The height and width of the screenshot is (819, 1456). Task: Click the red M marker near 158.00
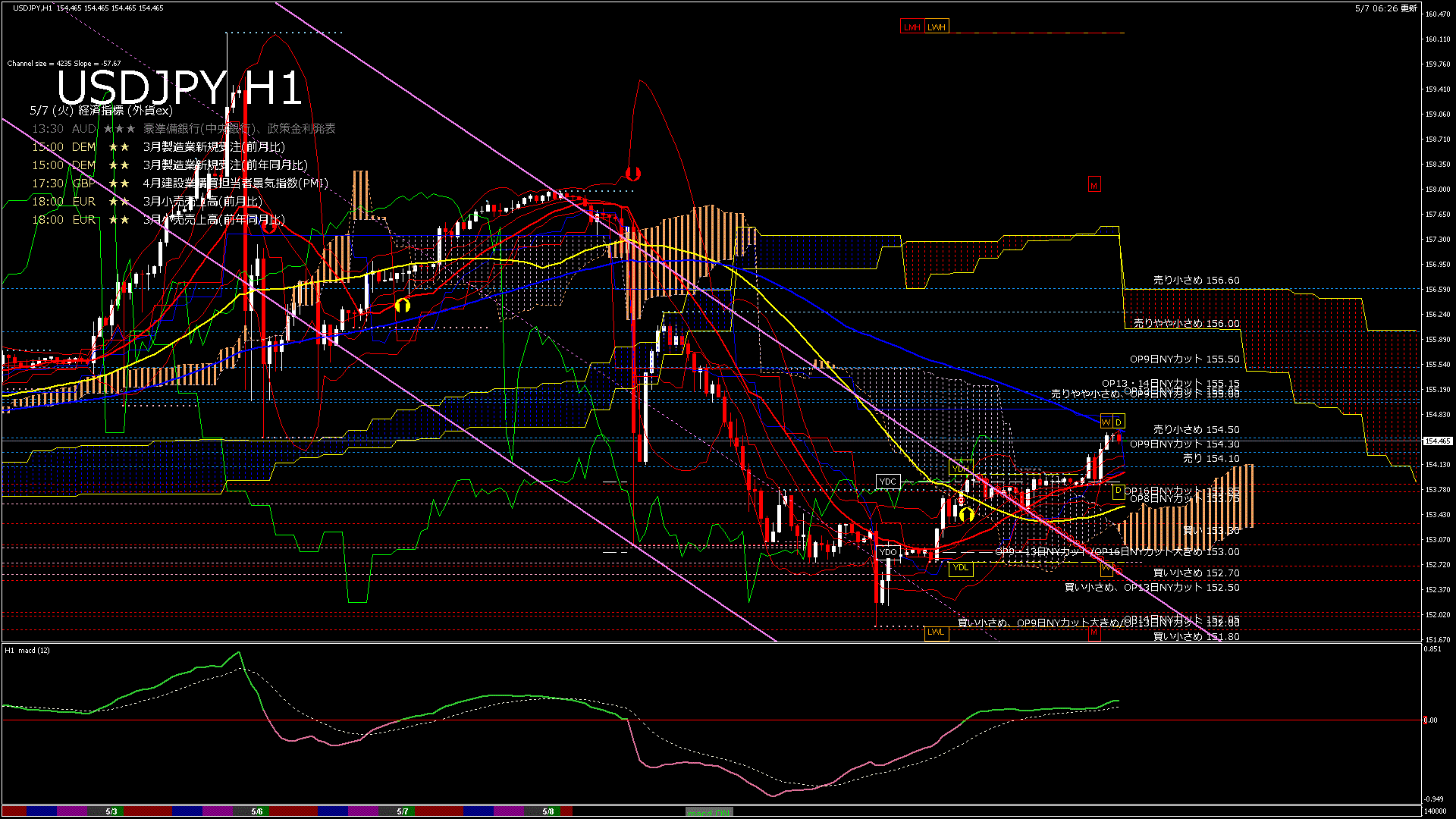click(x=1094, y=185)
